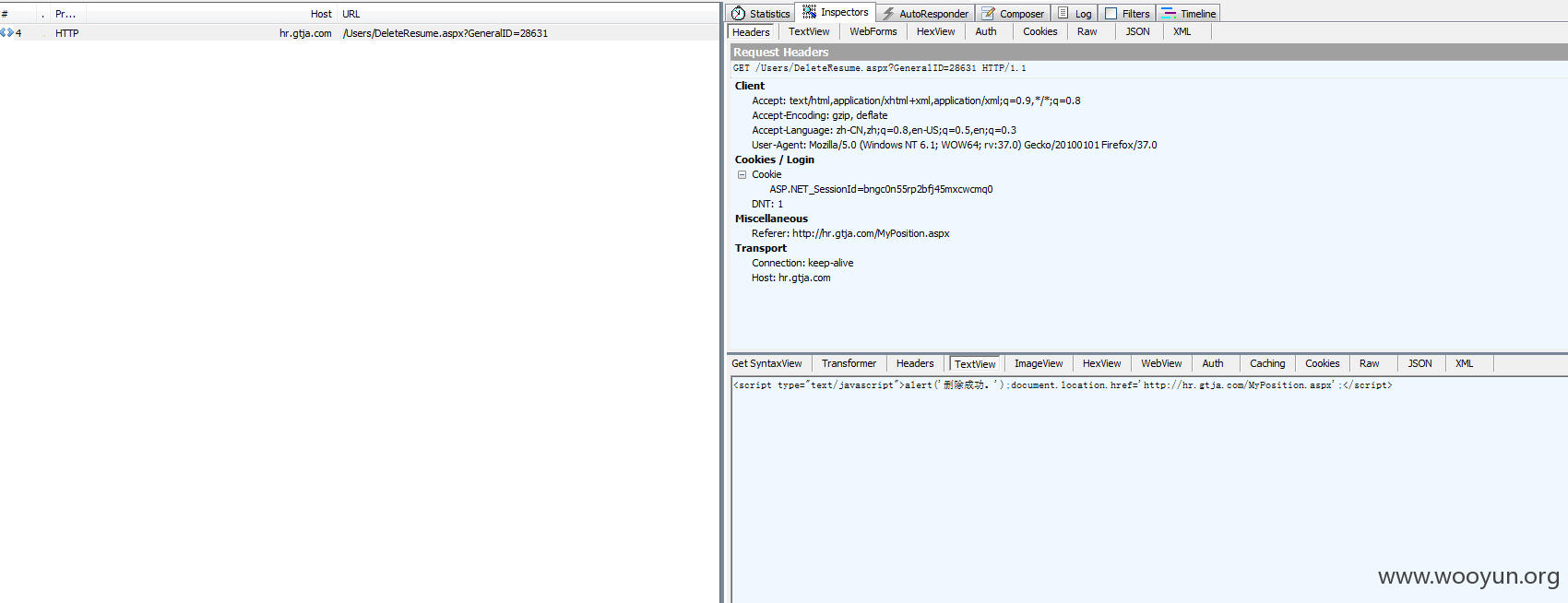Click the HTTP protocol cell
The image size is (1568, 603).
(x=67, y=33)
